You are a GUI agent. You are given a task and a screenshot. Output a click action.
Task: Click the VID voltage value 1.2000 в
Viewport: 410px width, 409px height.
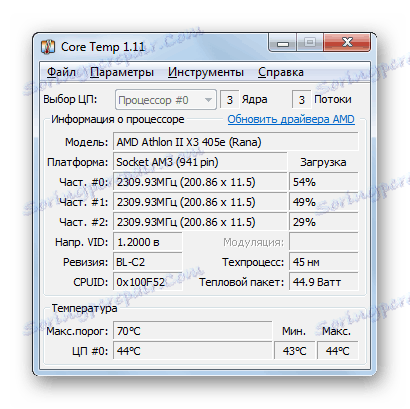148,242
